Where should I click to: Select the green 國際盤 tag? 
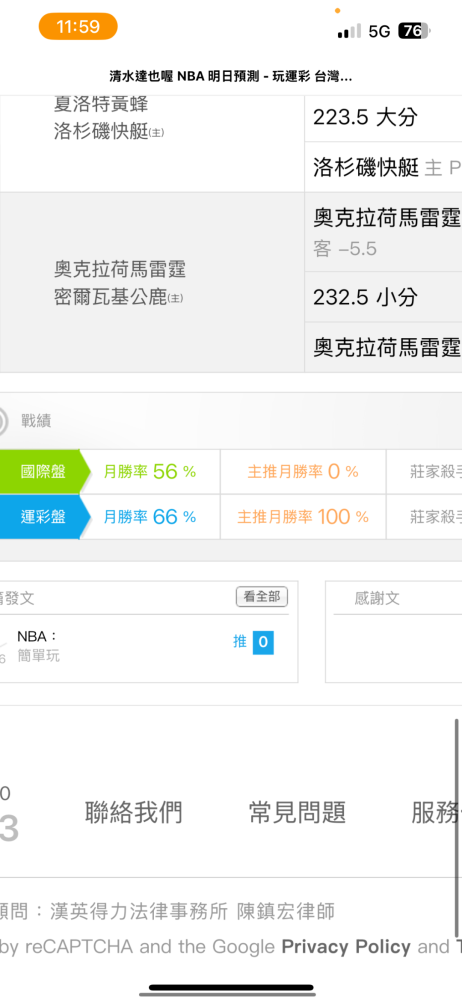pyautogui.click(x=41, y=472)
